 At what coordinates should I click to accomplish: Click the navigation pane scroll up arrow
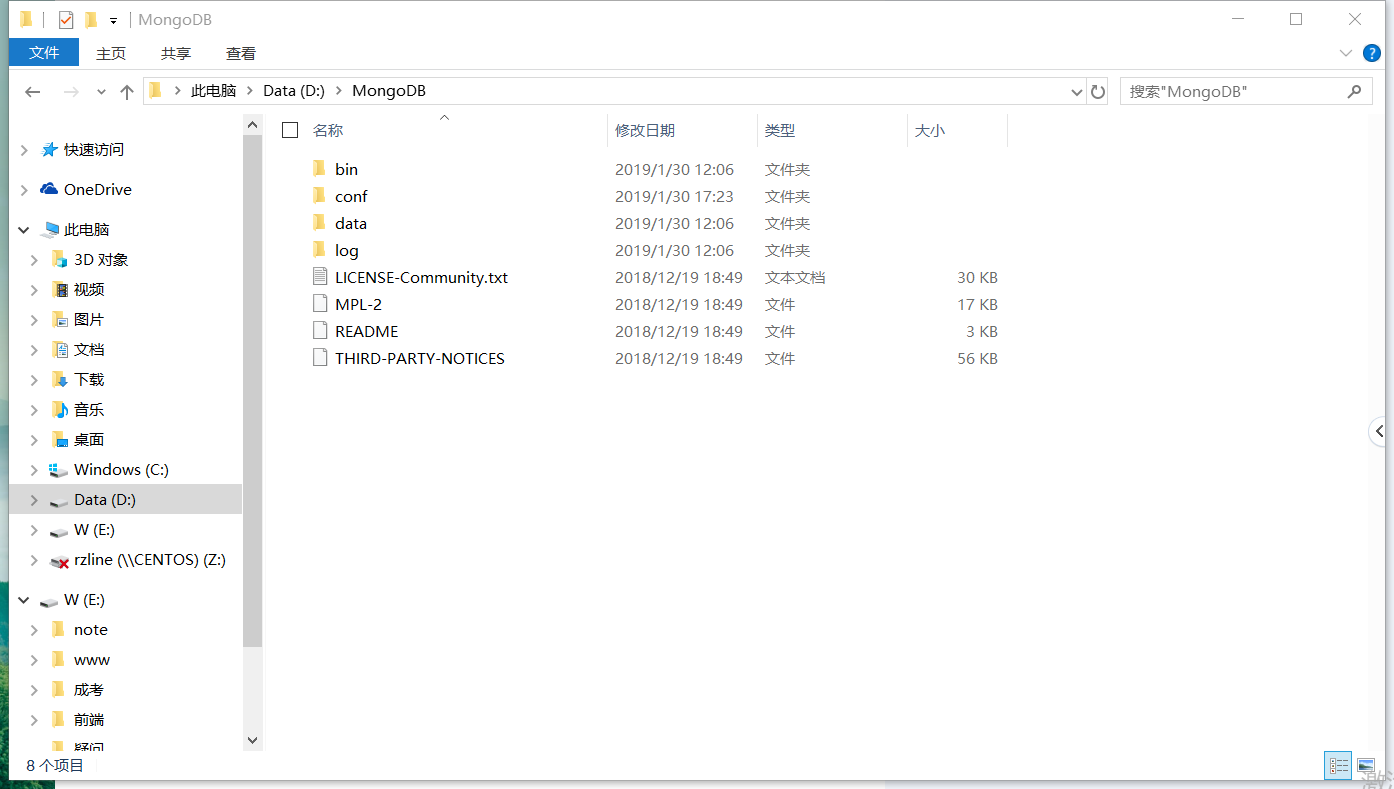tap(252, 124)
